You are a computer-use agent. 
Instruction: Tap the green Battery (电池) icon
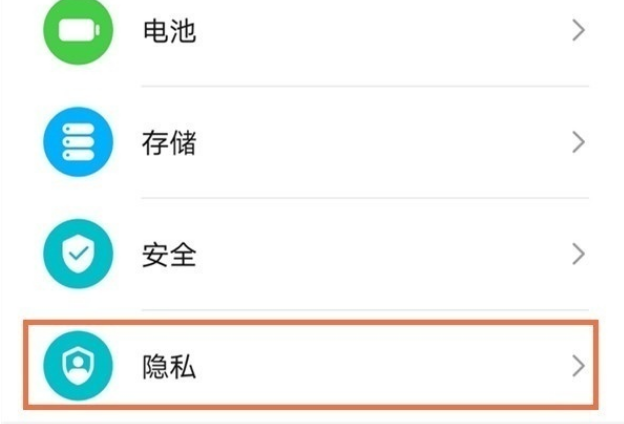point(77,30)
